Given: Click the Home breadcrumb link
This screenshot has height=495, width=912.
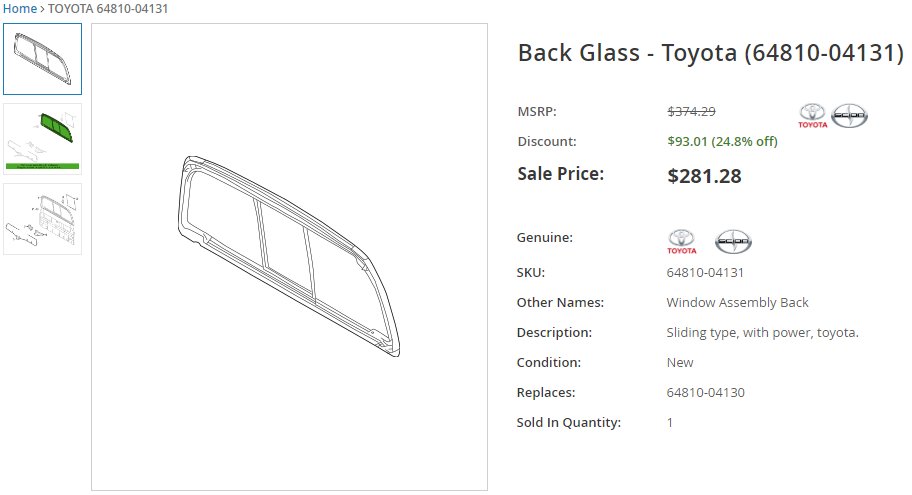Looking at the screenshot, I should pyautogui.click(x=20, y=9).
